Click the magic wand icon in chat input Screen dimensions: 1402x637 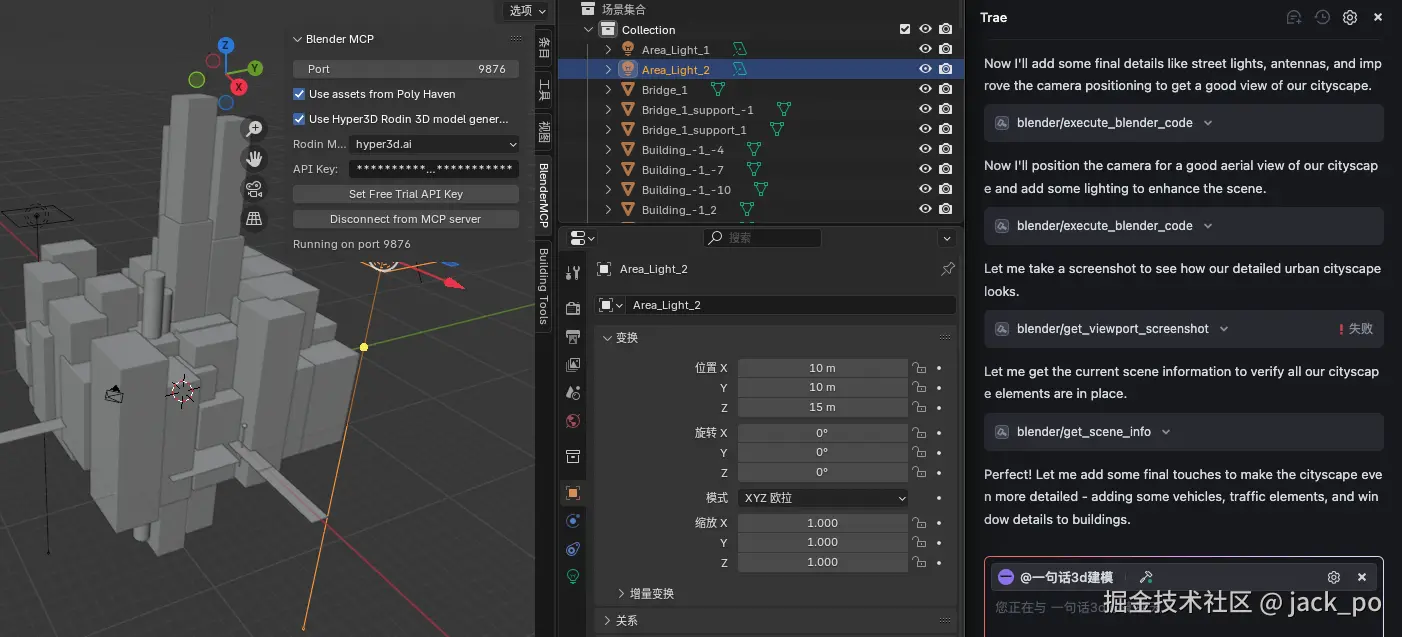1146,577
